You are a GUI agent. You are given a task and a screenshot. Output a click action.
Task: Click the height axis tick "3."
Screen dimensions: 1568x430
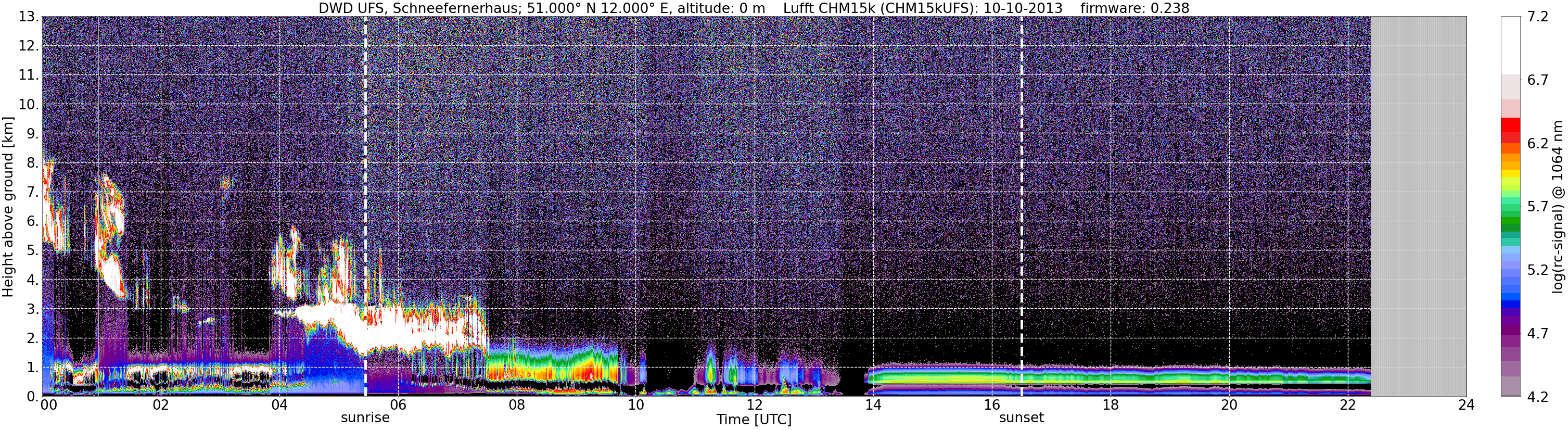coord(32,309)
